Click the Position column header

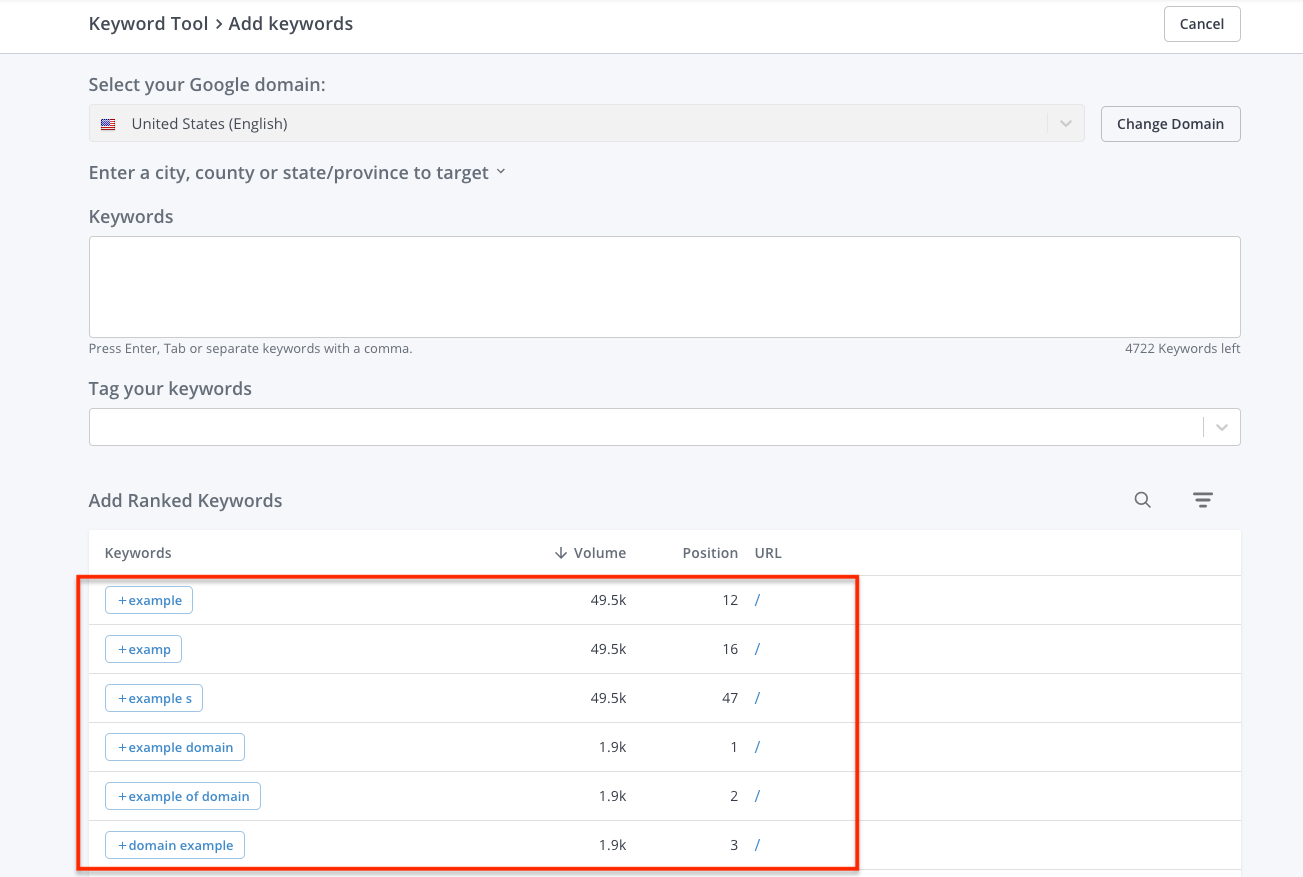point(710,553)
